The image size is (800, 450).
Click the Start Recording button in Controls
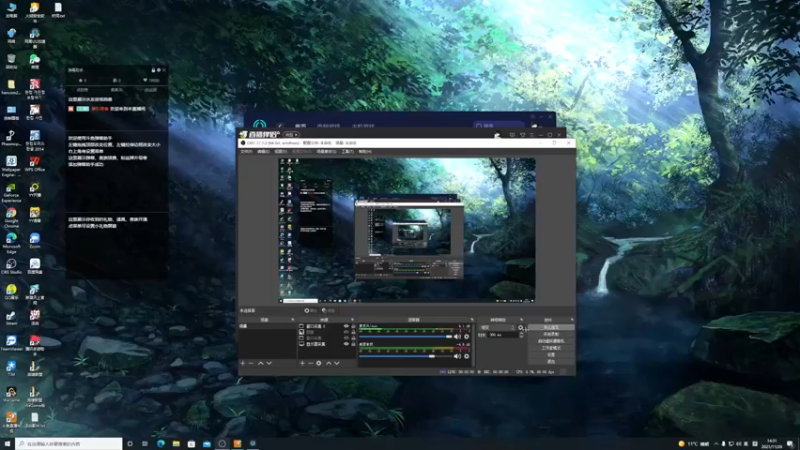pos(551,334)
